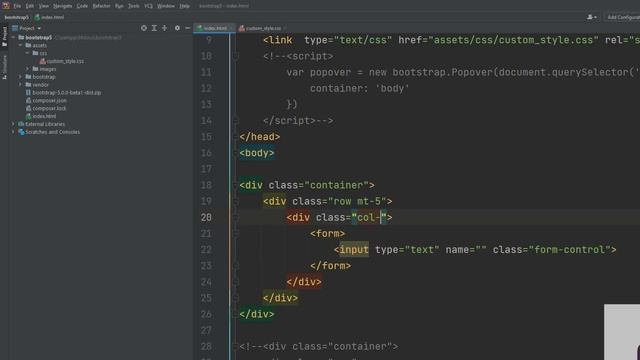Expand the vendor folder
This screenshot has height=360, width=640.
pos(20,85)
